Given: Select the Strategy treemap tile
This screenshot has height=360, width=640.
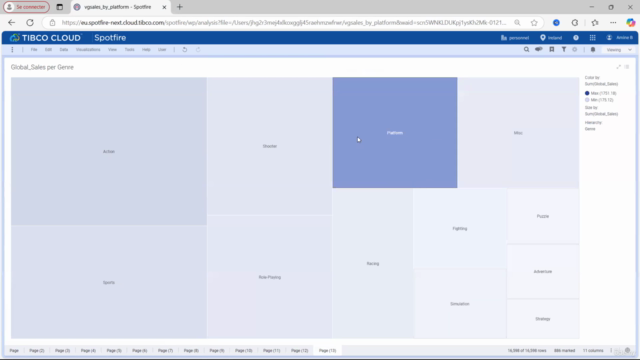Looking at the screenshot, I should point(543,319).
